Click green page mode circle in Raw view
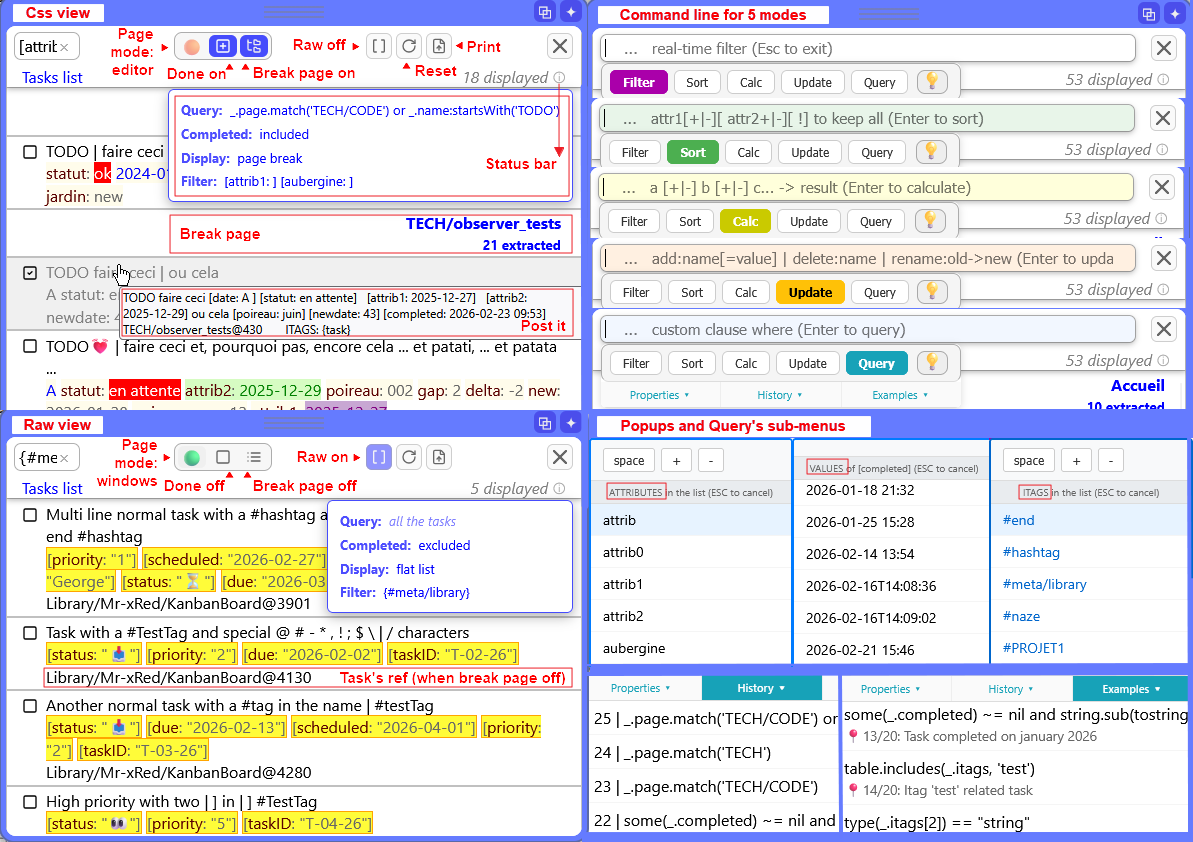1193x842 pixels. [193, 457]
